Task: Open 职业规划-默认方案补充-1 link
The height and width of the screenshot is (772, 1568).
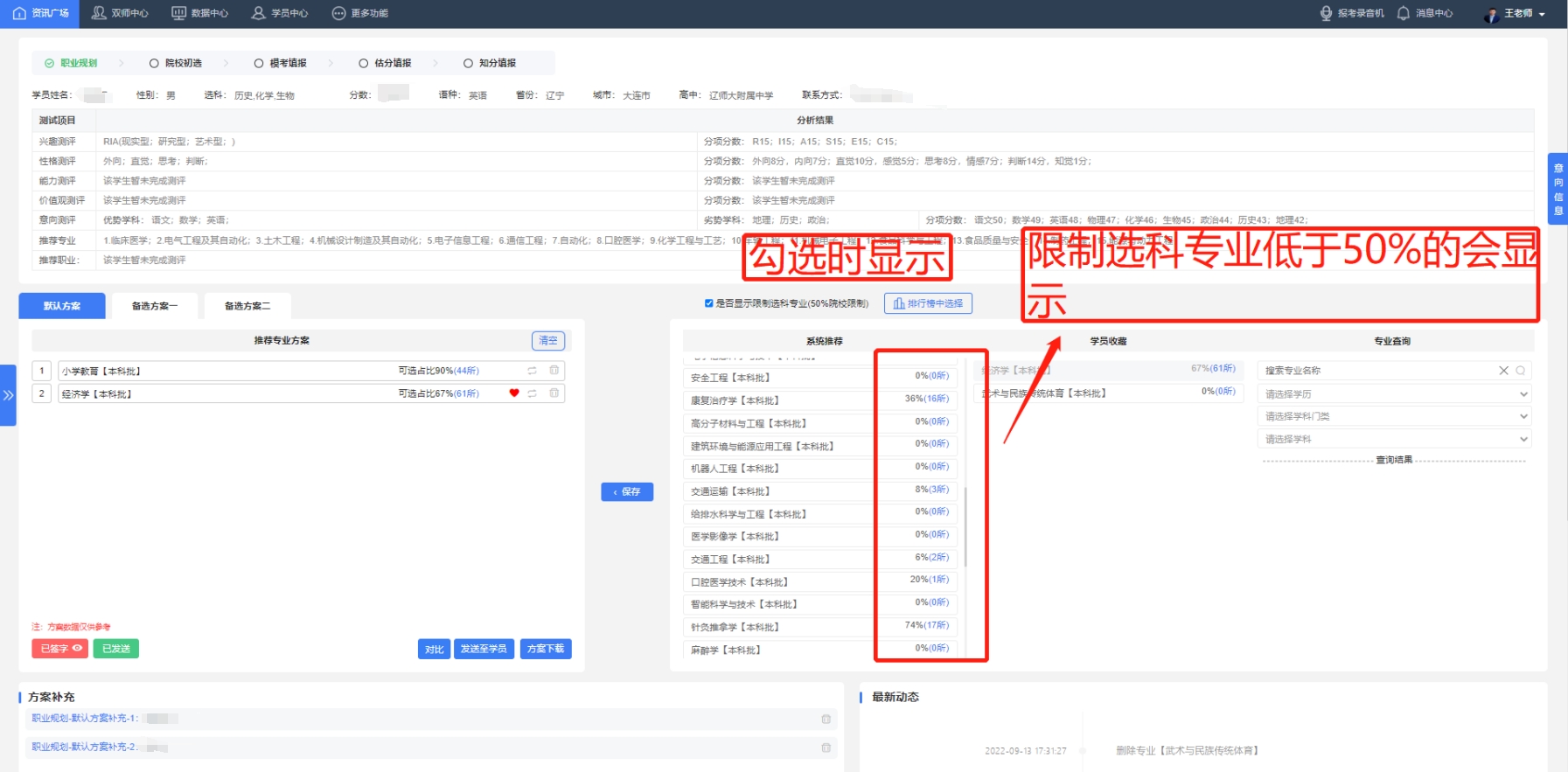Action: click(x=85, y=719)
